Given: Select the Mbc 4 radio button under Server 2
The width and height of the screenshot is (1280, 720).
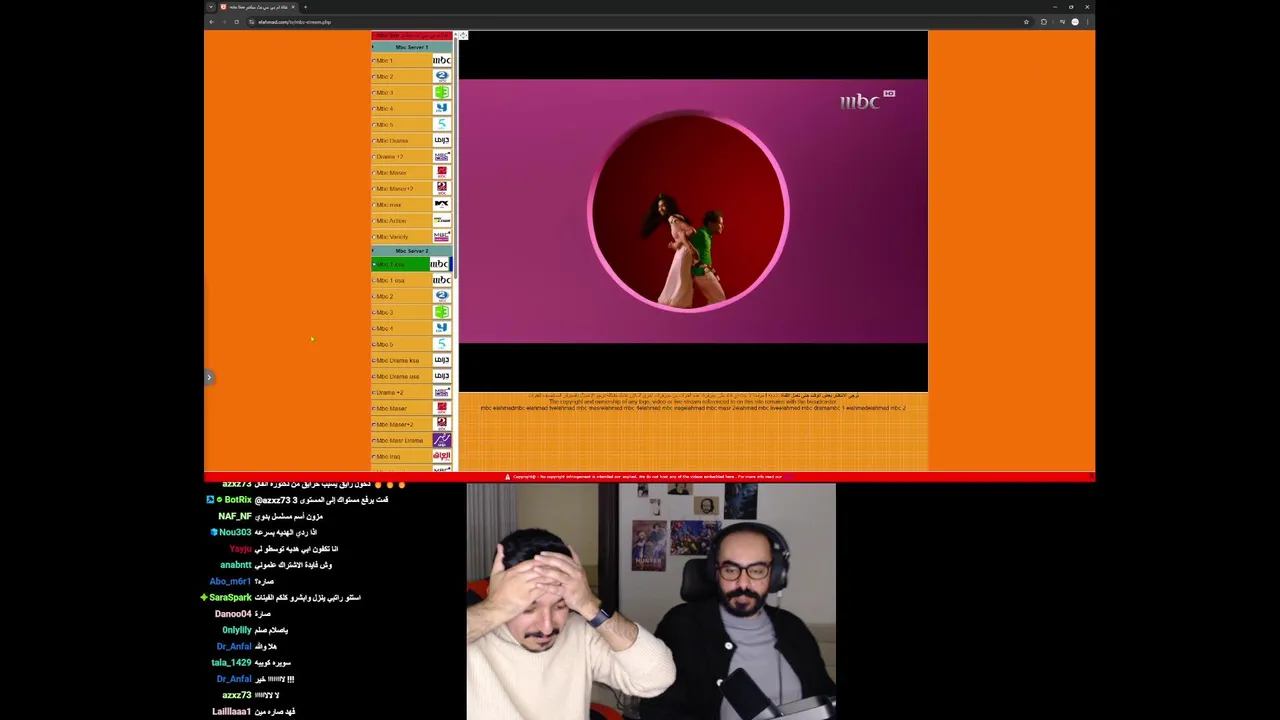Looking at the screenshot, I should click(x=374, y=328).
